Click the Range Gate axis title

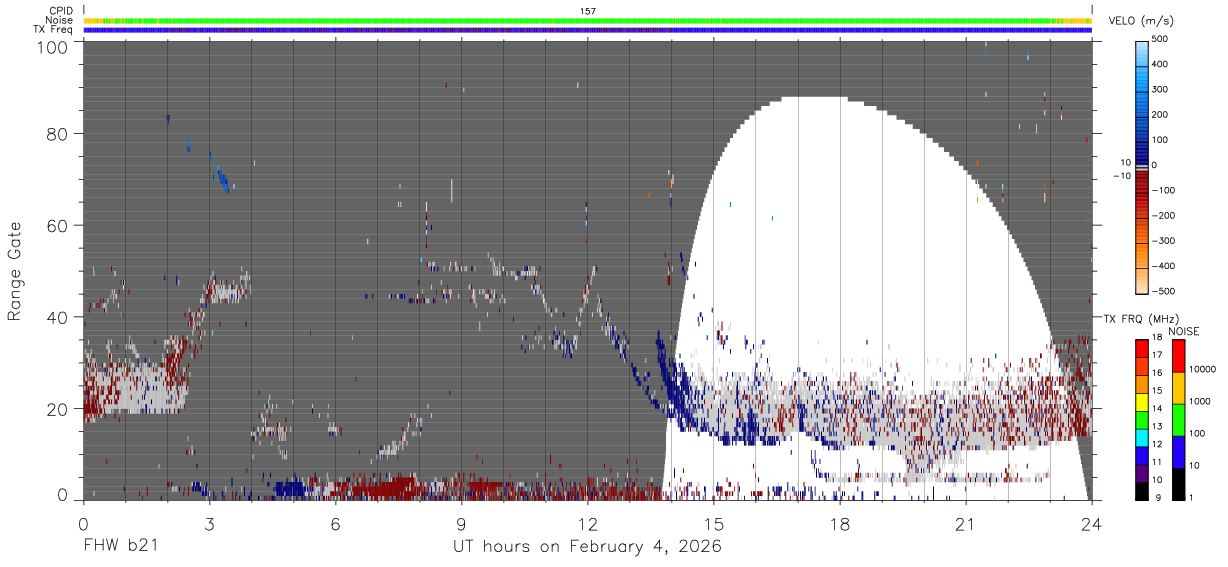15,273
